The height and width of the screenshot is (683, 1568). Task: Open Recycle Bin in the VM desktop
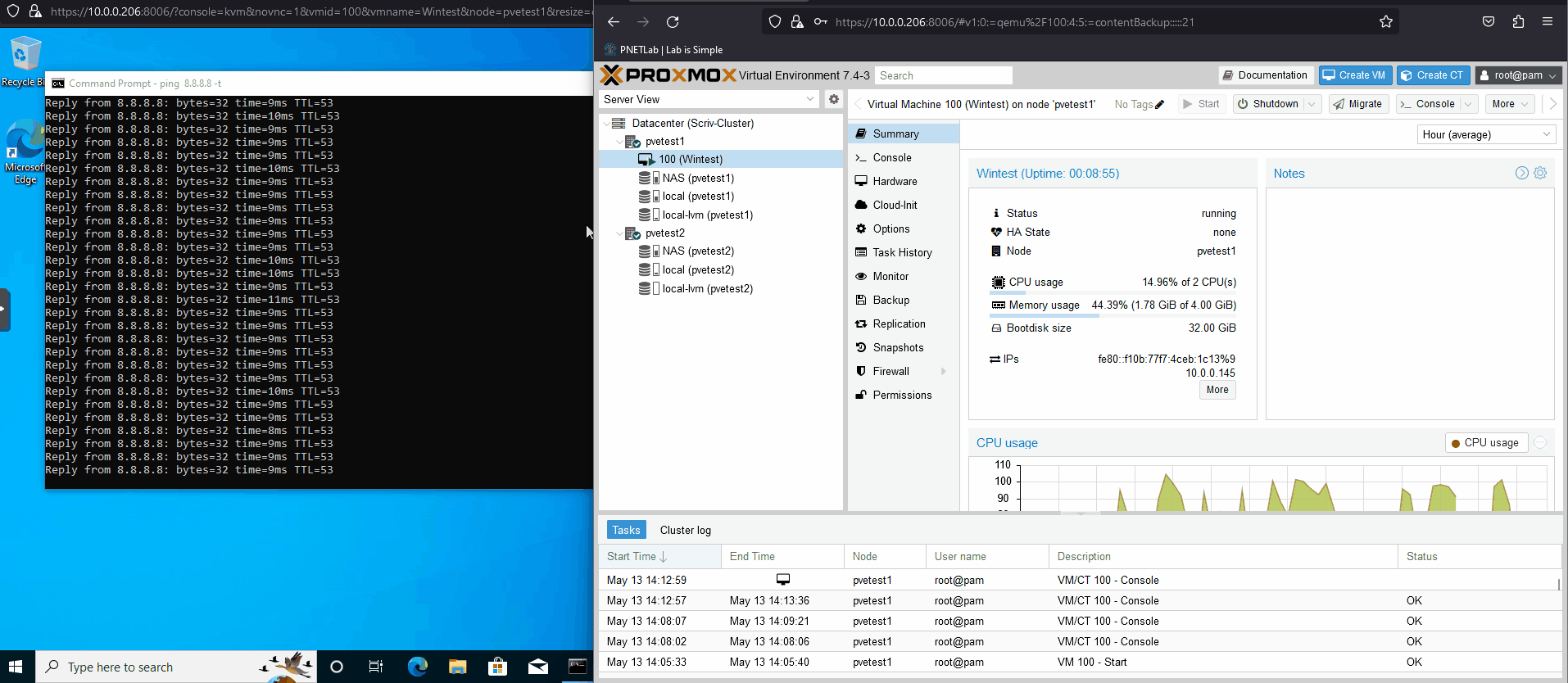pyautogui.click(x=24, y=61)
